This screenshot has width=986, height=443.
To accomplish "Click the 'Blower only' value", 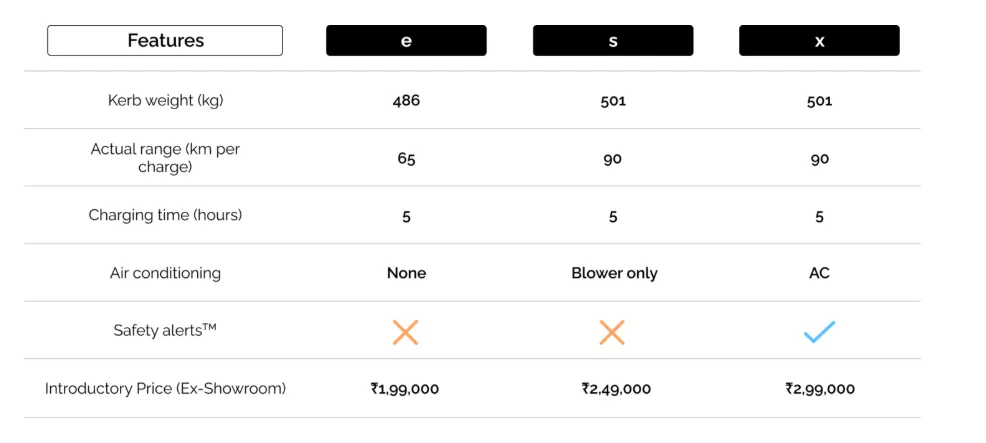I will [614, 273].
